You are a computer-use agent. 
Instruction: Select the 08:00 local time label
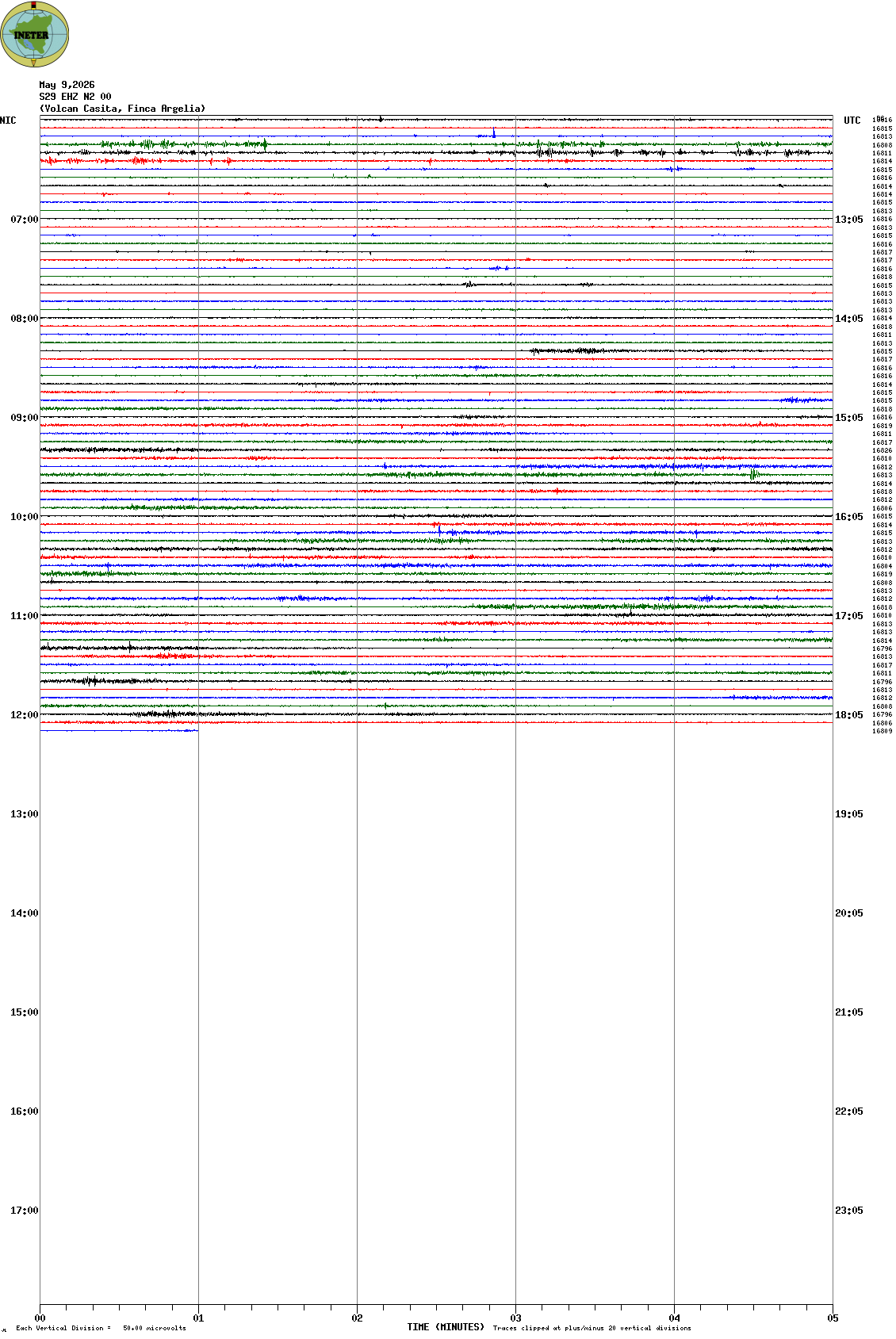[x=24, y=319]
